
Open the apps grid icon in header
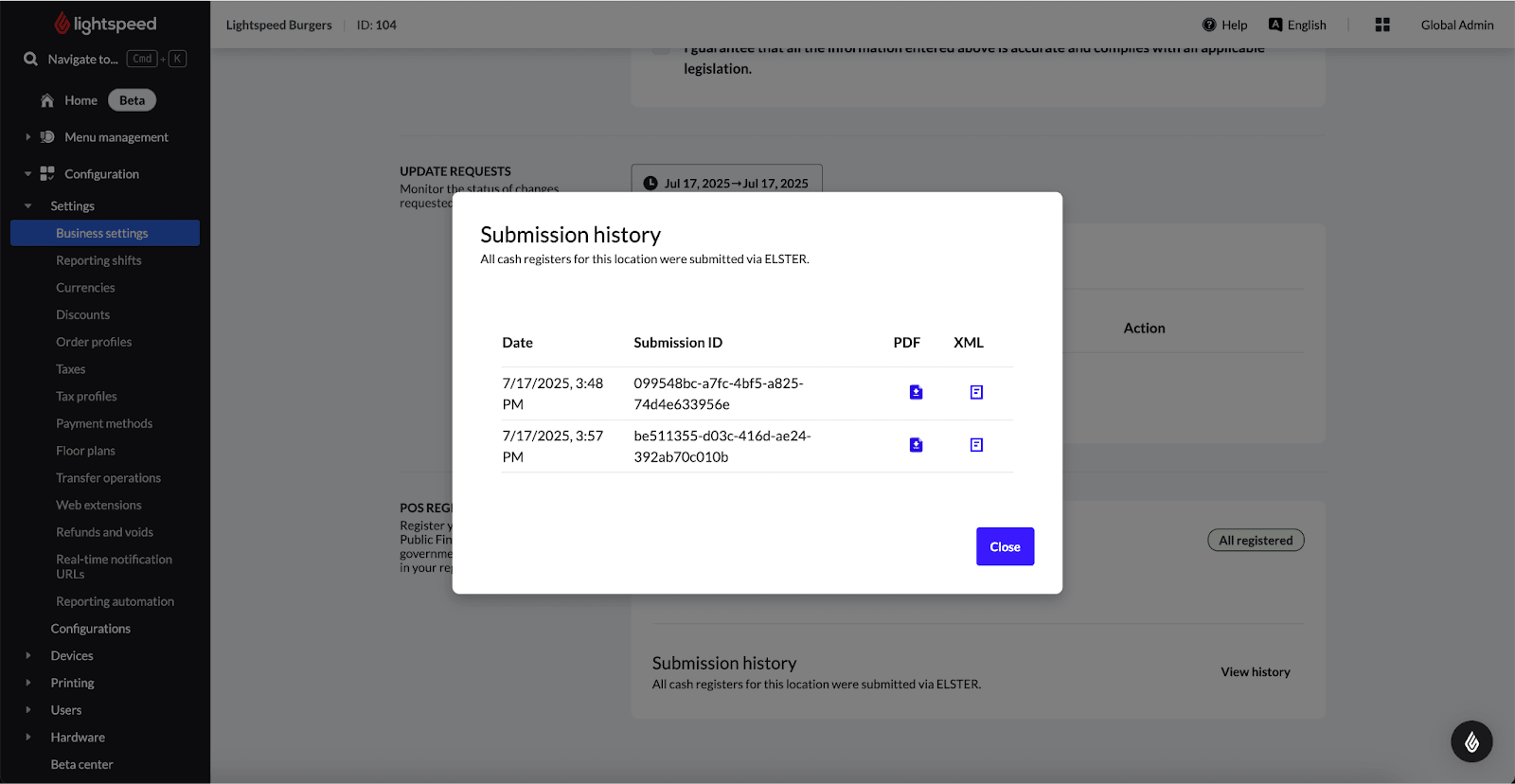click(1382, 26)
